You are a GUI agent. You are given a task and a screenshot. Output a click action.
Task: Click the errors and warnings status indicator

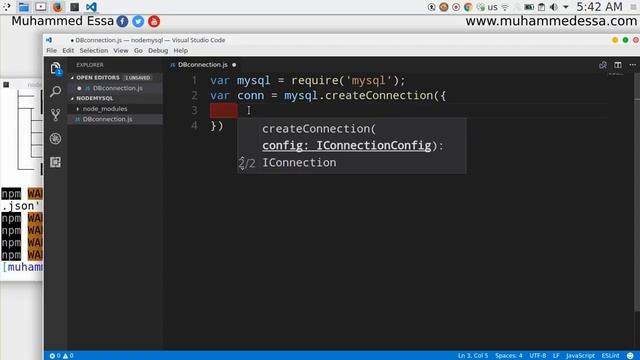[x=61, y=356]
